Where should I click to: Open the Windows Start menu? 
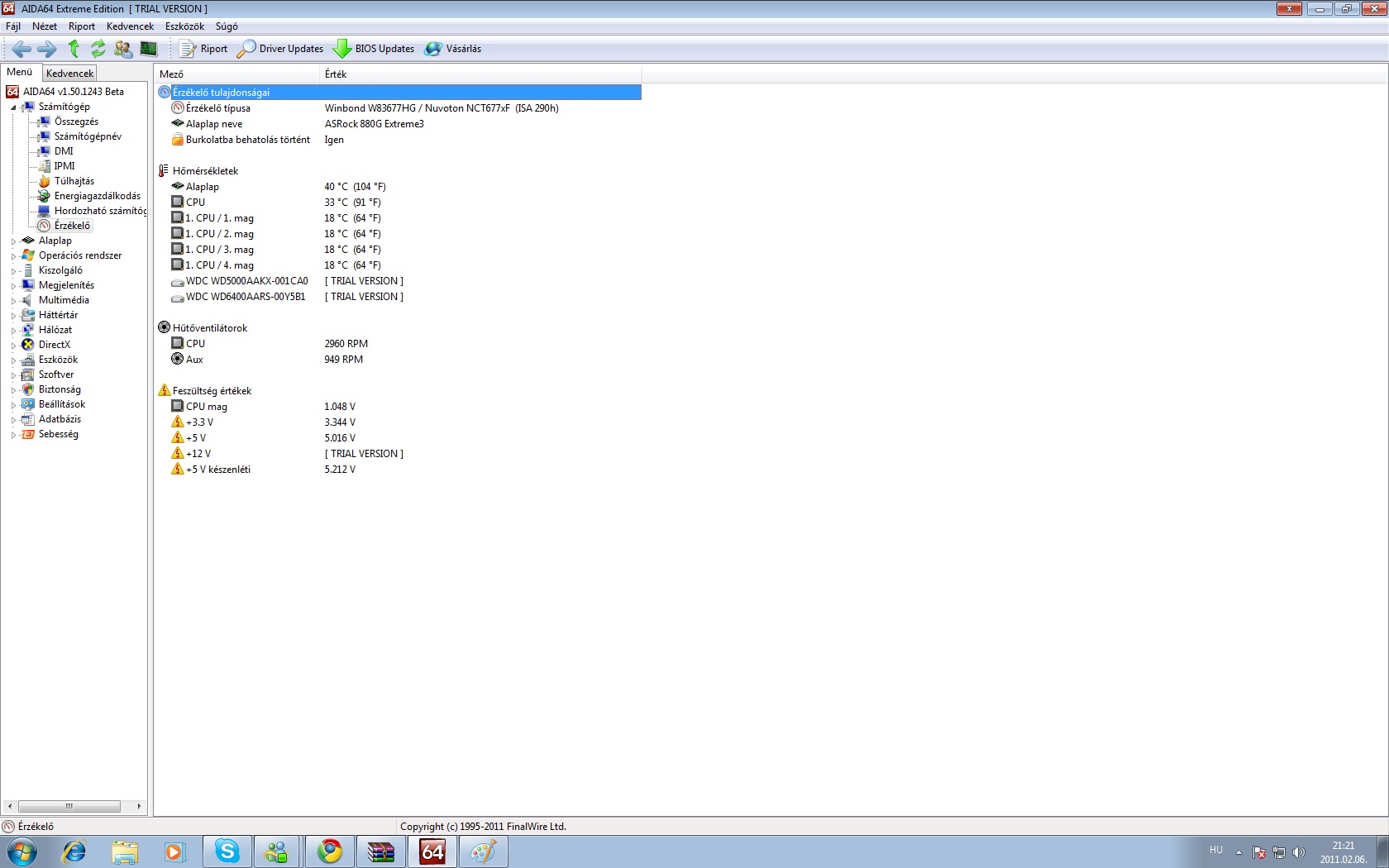(x=22, y=851)
